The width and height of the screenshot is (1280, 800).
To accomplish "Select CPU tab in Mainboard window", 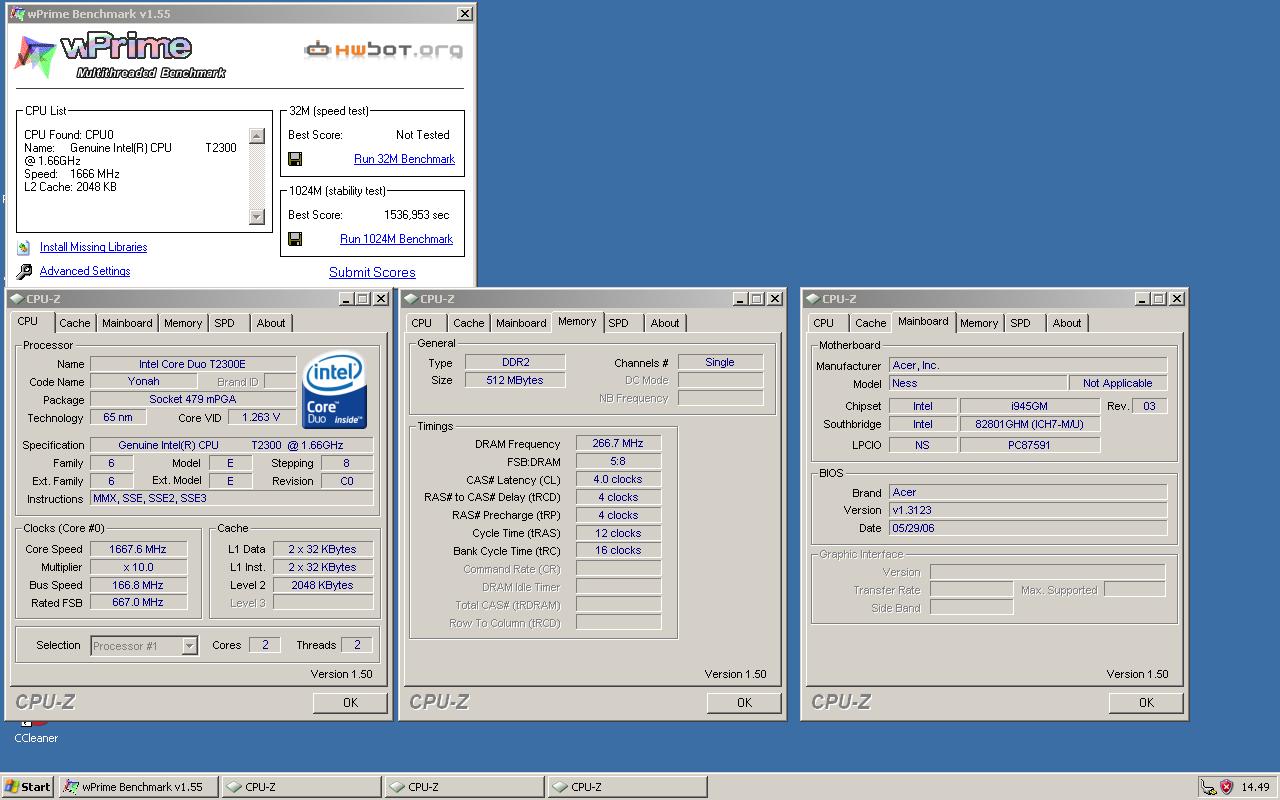I will point(824,323).
